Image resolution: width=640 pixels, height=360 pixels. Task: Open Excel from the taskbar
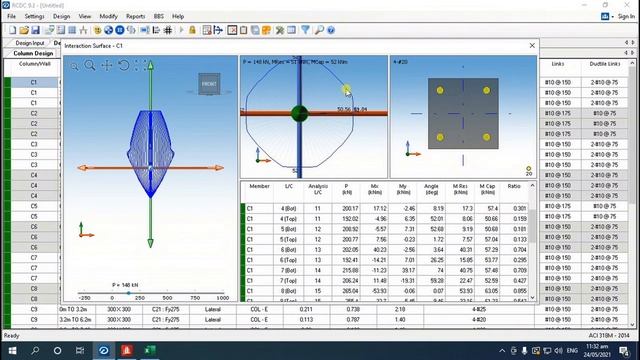(x=150, y=351)
